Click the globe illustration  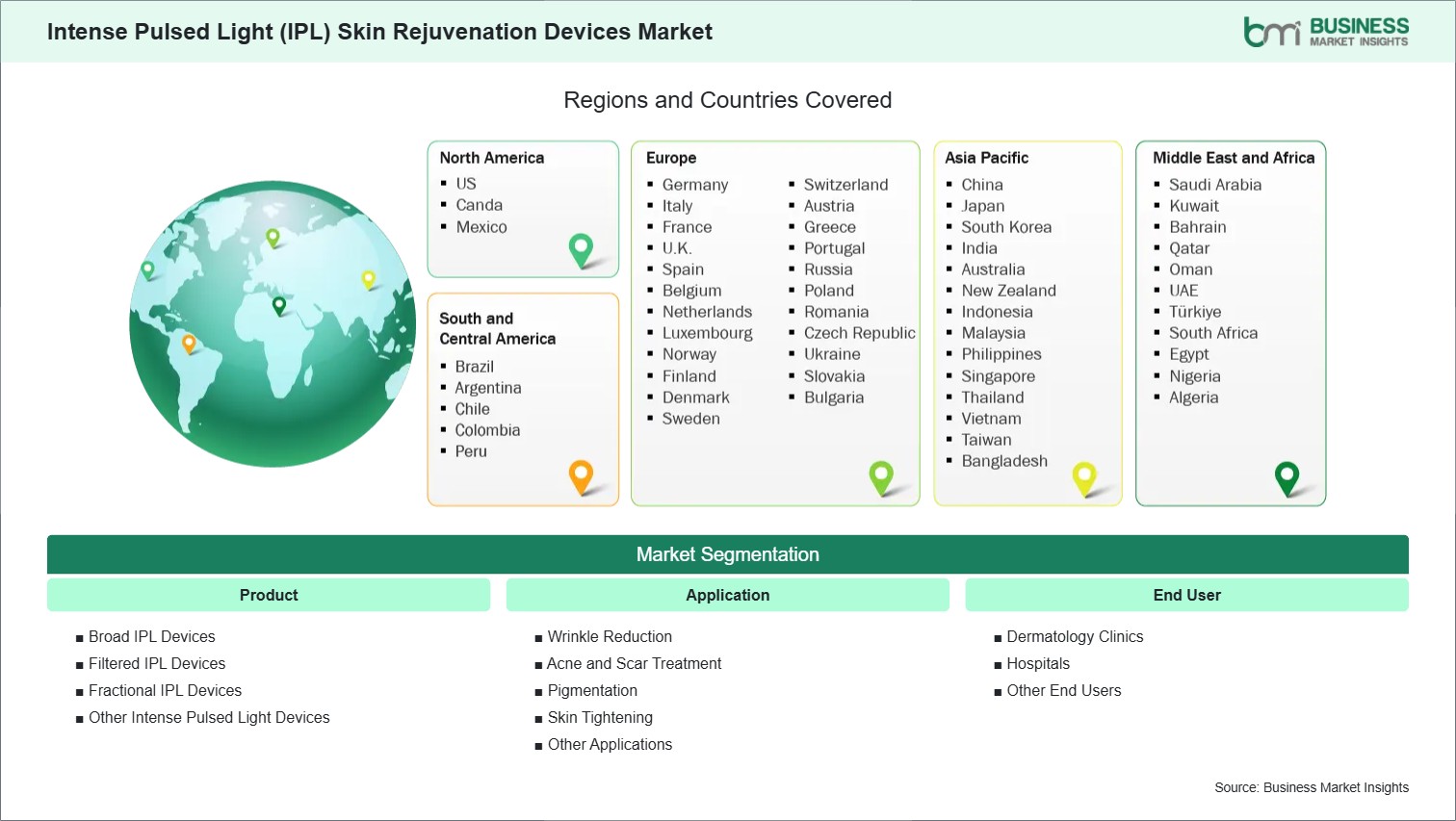pos(273,323)
